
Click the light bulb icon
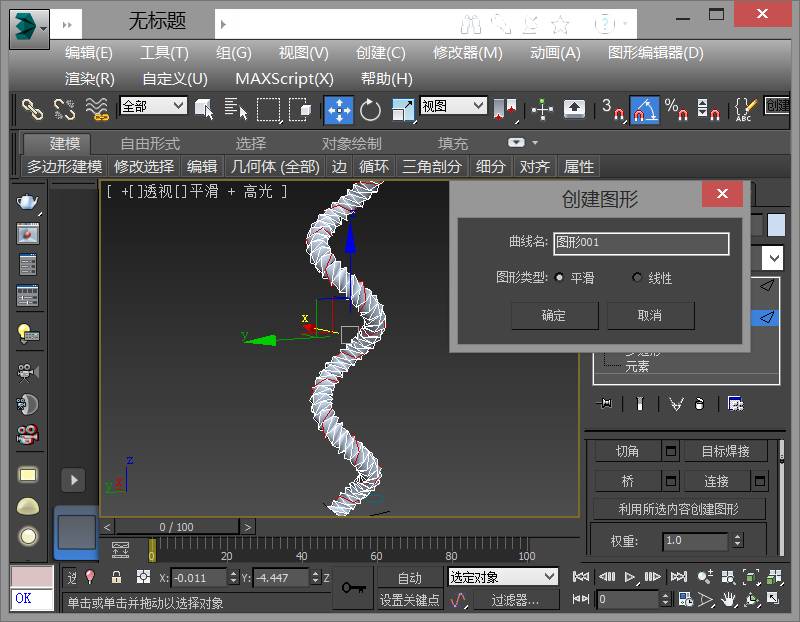(x=28, y=334)
